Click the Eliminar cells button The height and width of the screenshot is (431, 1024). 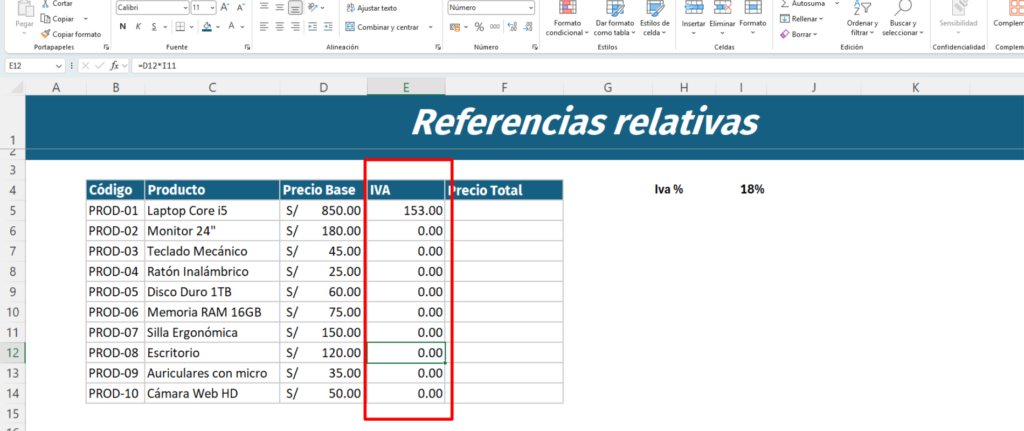click(722, 20)
